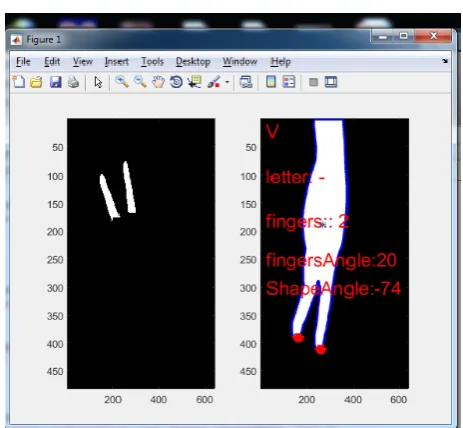The image size is (463, 428).
Task: Click the Show Plot Tools icon
Action: pos(331,82)
